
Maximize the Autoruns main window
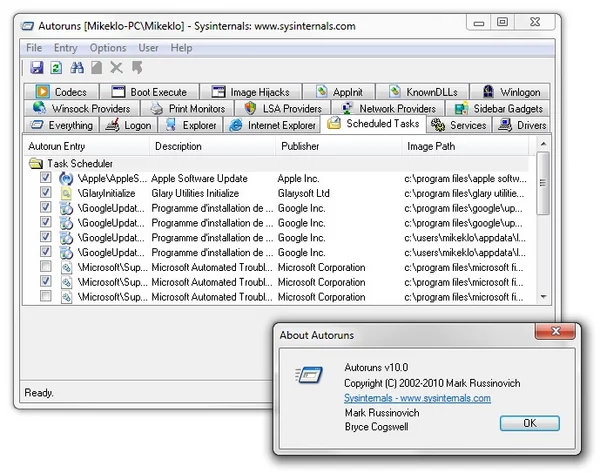[x=502, y=22]
